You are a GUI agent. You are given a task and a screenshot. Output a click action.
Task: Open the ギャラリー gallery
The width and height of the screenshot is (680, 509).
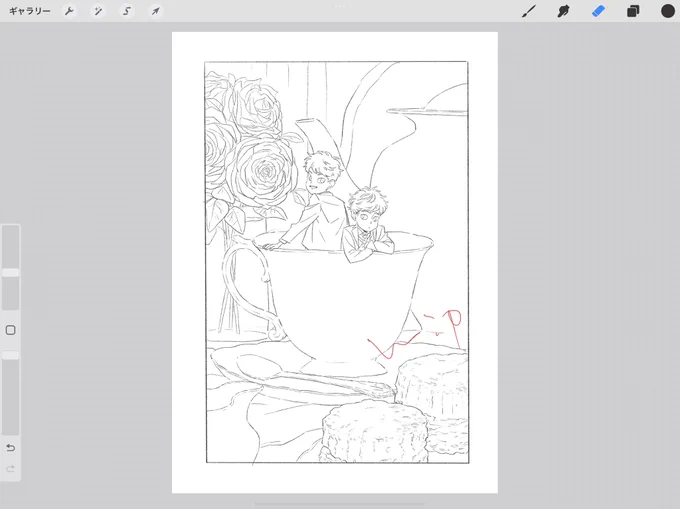coord(29,11)
